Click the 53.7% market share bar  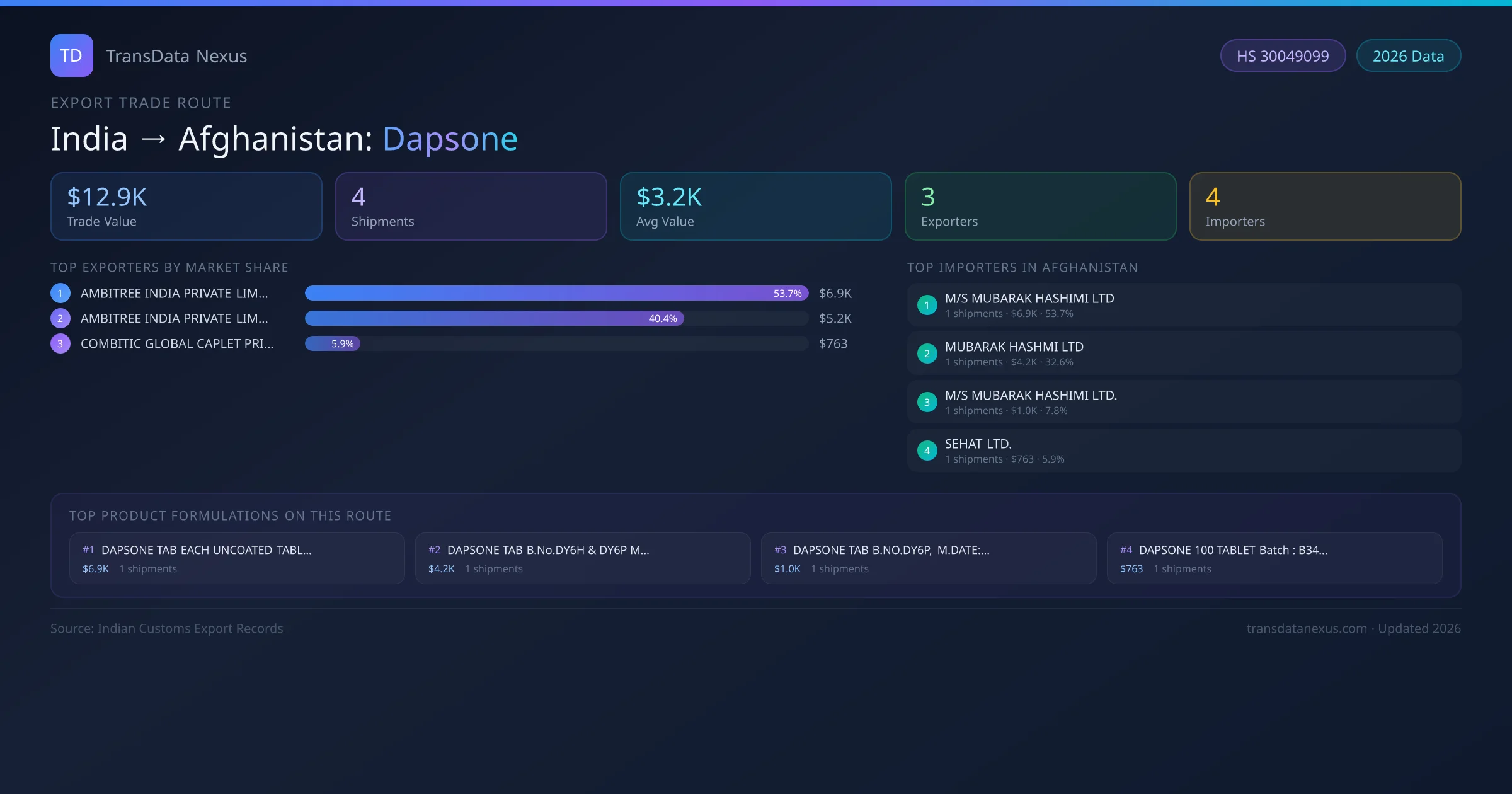556,293
